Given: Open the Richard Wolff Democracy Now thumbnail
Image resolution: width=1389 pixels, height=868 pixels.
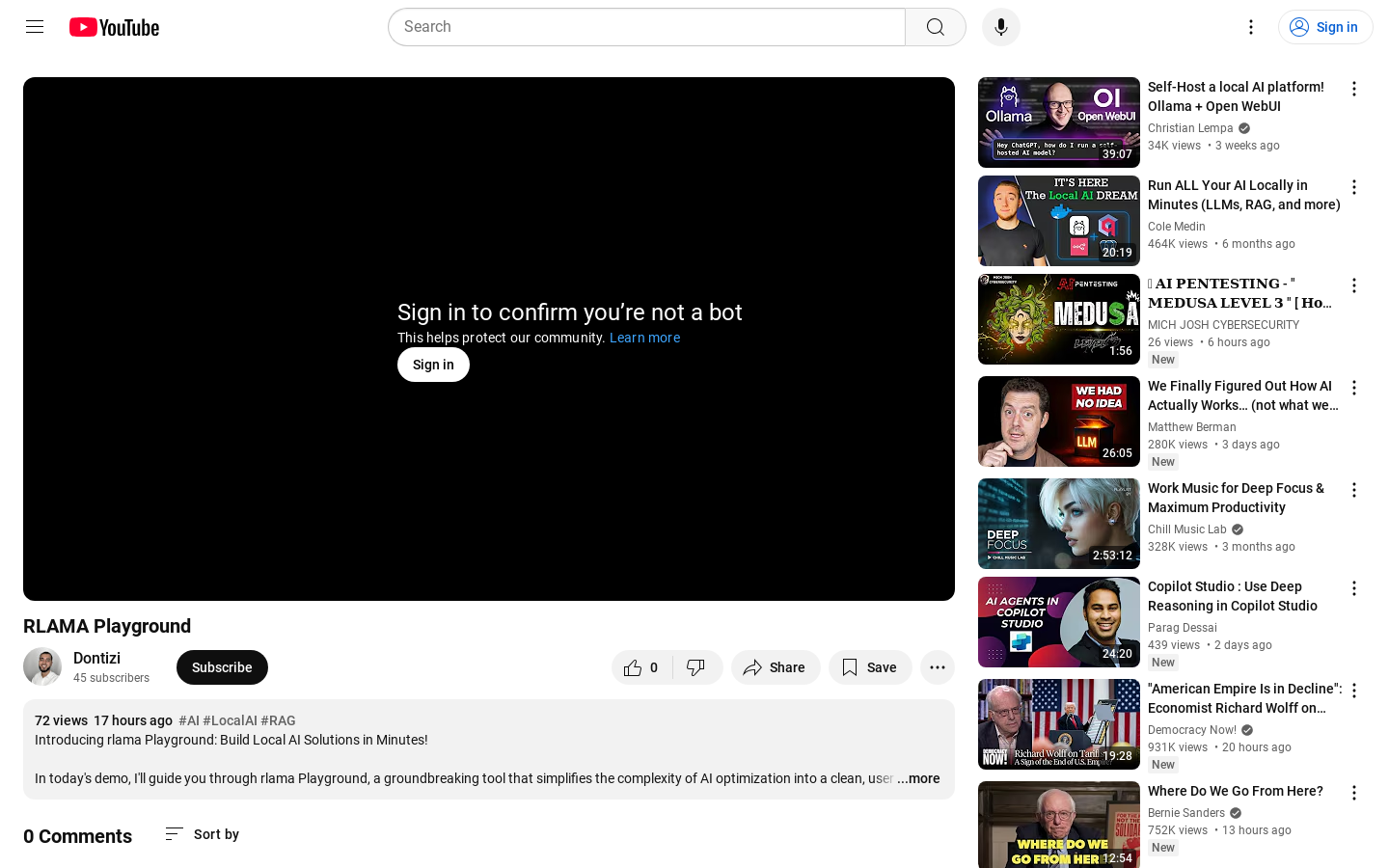Looking at the screenshot, I should [1059, 724].
